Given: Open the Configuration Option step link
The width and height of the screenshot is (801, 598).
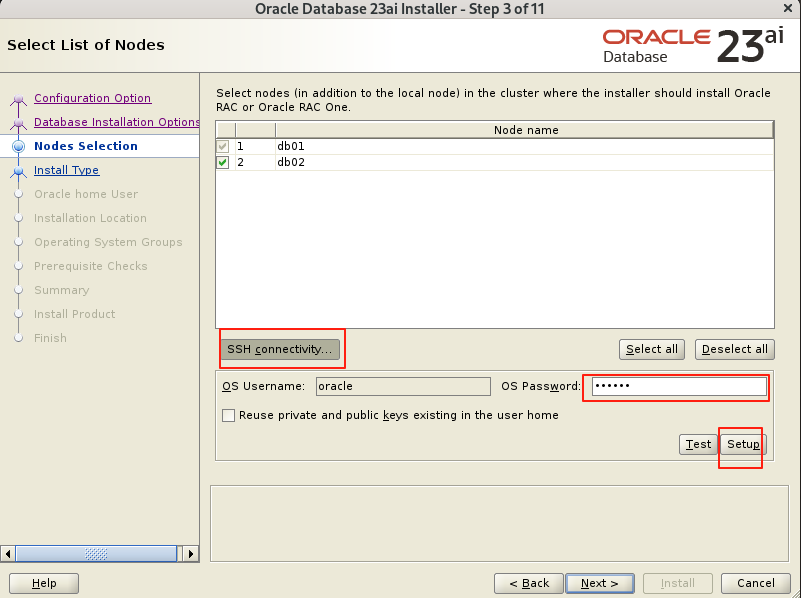Looking at the screenshot, I should [x=92, y=98].
